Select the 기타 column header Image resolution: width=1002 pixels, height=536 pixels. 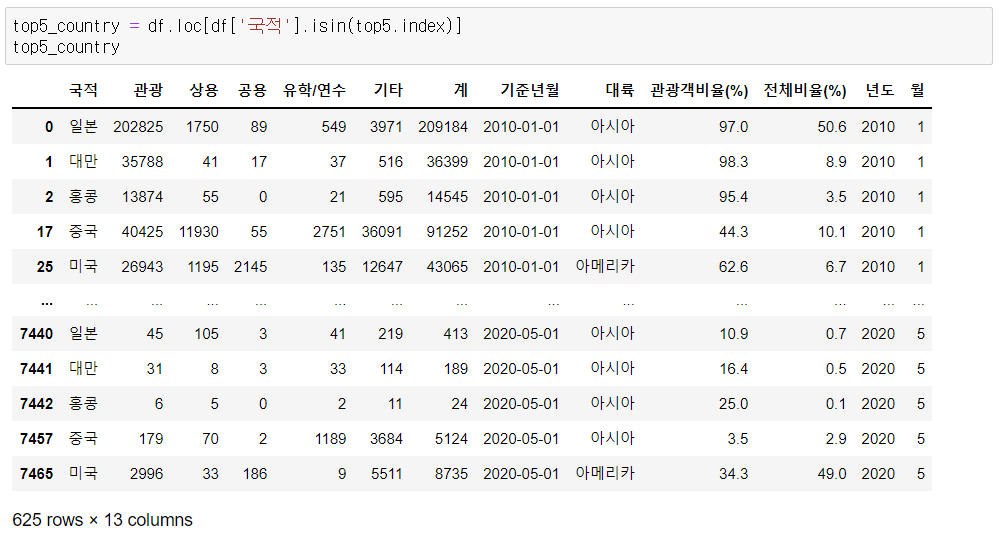(389, 90)
